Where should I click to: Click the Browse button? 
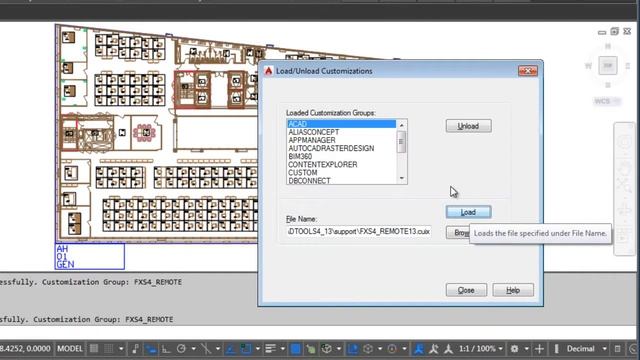[458, 233]
